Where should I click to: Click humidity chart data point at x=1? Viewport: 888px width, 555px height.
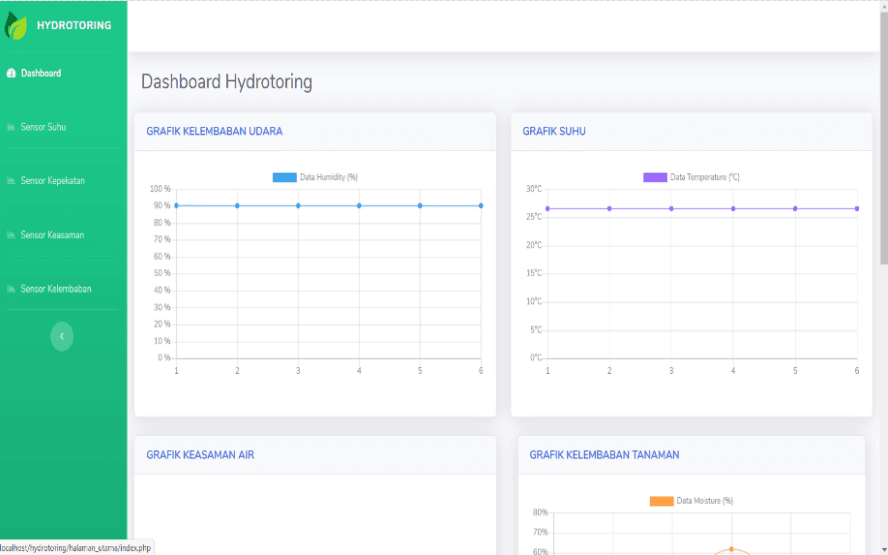point(176,206)
